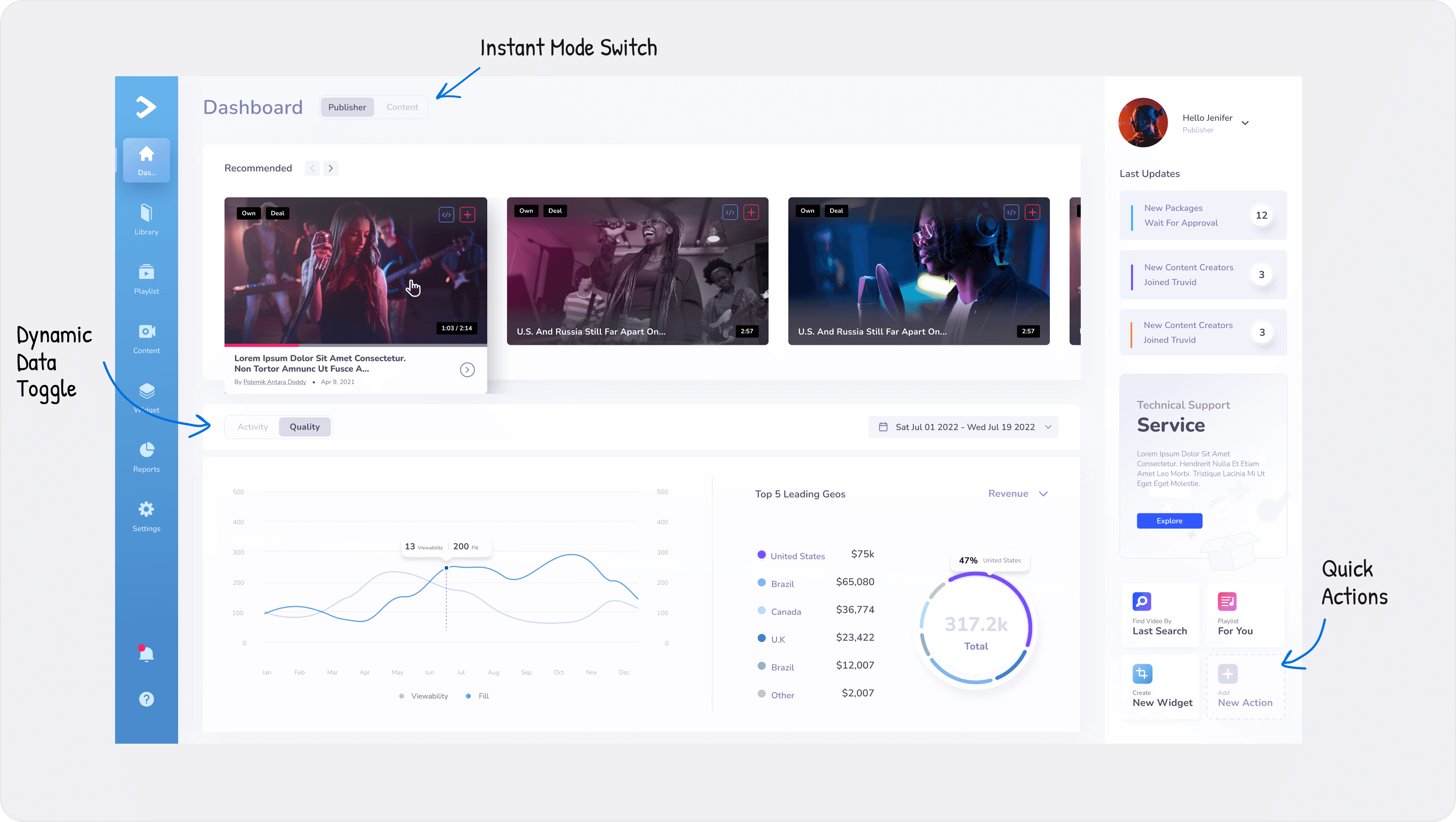Image resolution: width=1456 pixels, height=822 pixels.
Task: Click the help question mark icon
Action: coord(146,699)
